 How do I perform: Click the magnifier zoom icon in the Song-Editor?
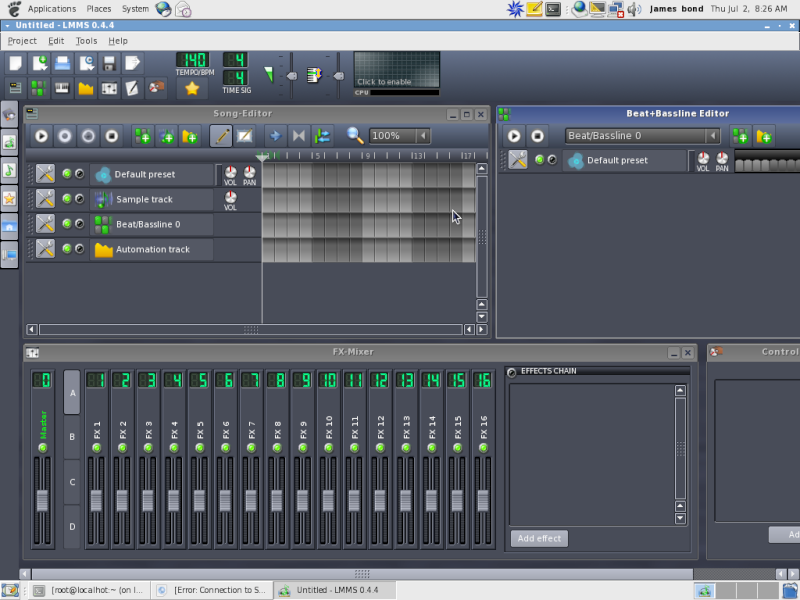coord(355,136)
